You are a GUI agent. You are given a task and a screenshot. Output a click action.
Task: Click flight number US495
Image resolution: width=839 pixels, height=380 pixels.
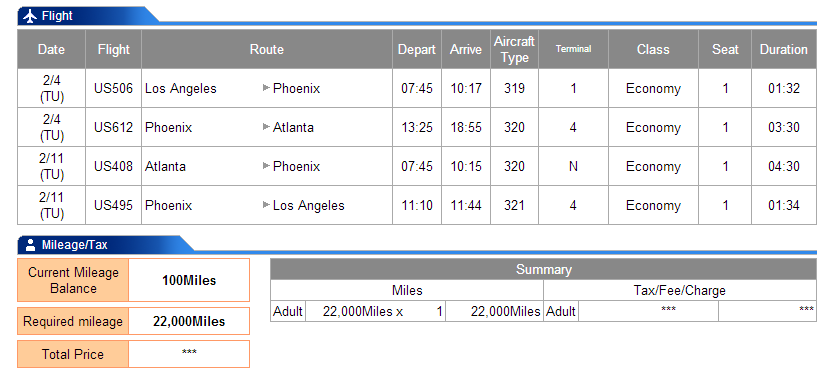(x=113, y=206)
